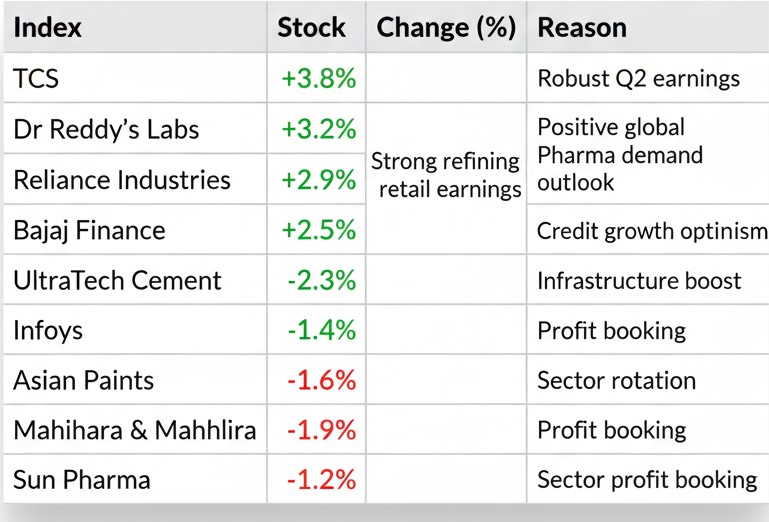The width and height of the screenshot is (769, 522).
Task: Click the Reliance Industries cell
Action: (x=122, y=180)
